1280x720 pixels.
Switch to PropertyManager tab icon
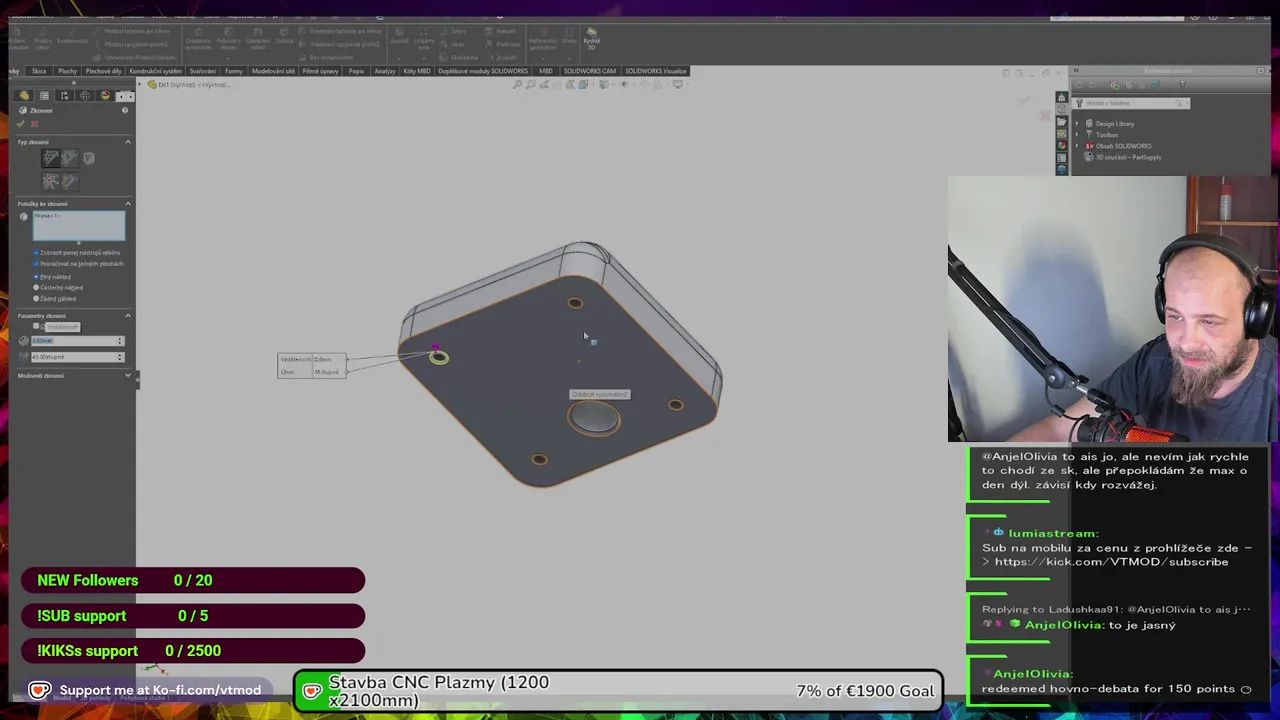pos(44,96)
